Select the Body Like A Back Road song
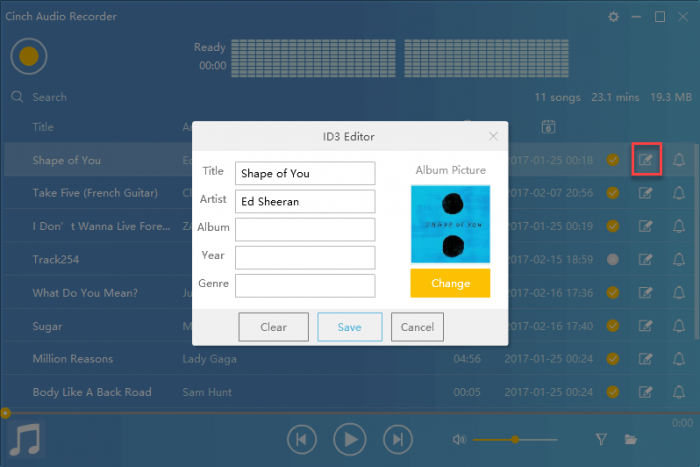The width and height of the screenshot is (700, 467). pyautogui.click(x=92, y=392)
